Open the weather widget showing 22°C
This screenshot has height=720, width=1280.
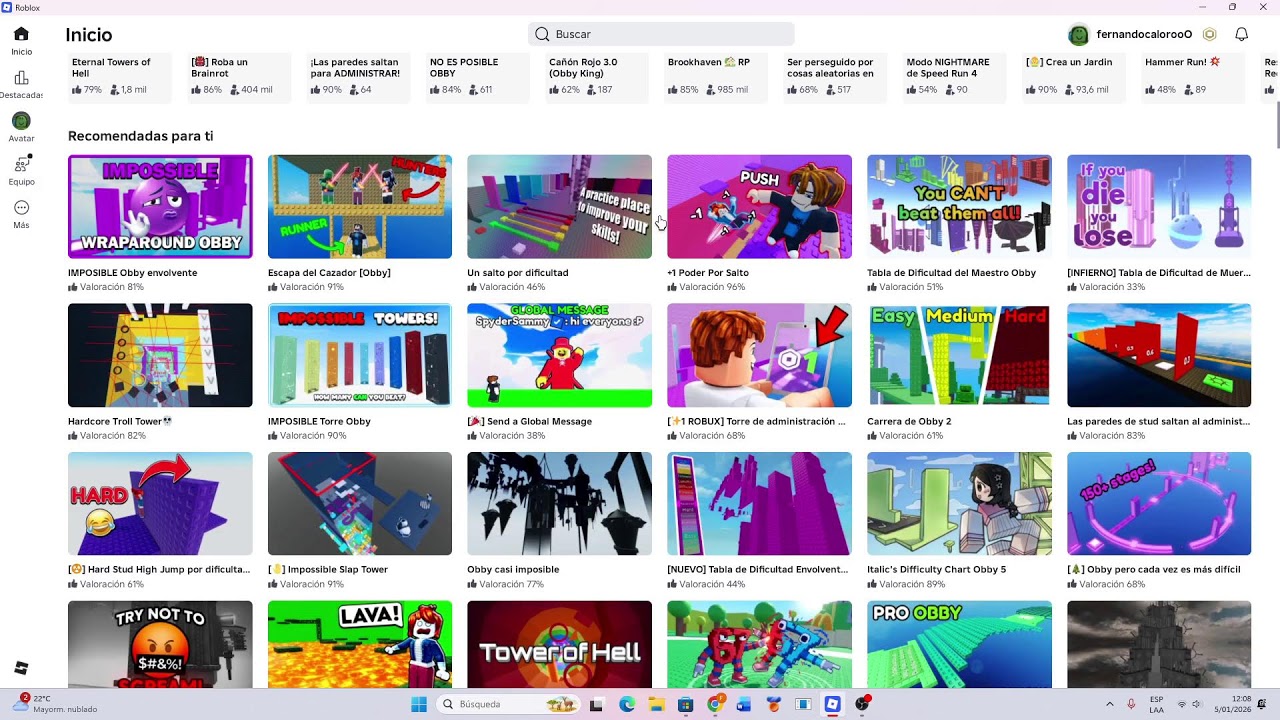tap(55, 703)
